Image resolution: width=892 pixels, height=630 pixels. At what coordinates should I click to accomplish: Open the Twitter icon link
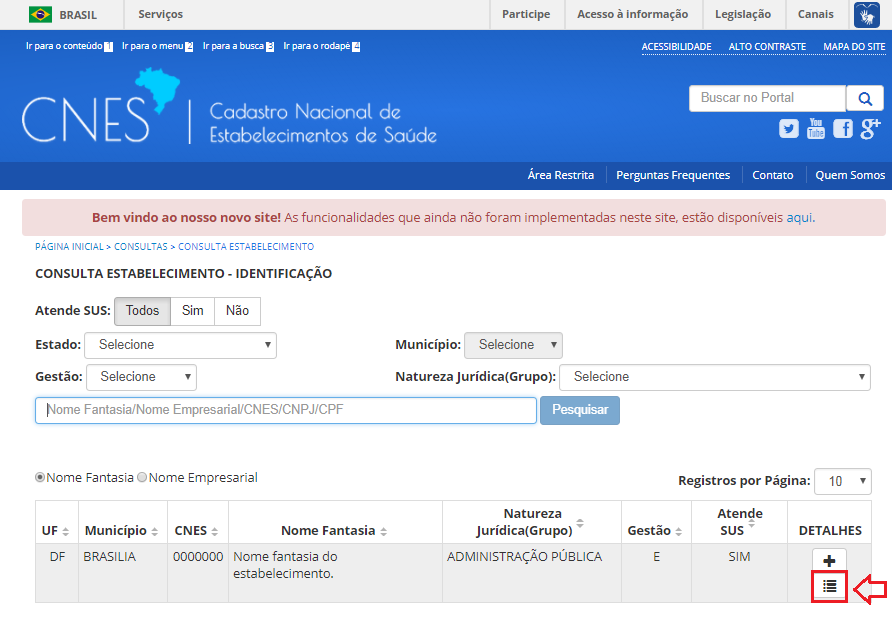(x=788, y=129)
